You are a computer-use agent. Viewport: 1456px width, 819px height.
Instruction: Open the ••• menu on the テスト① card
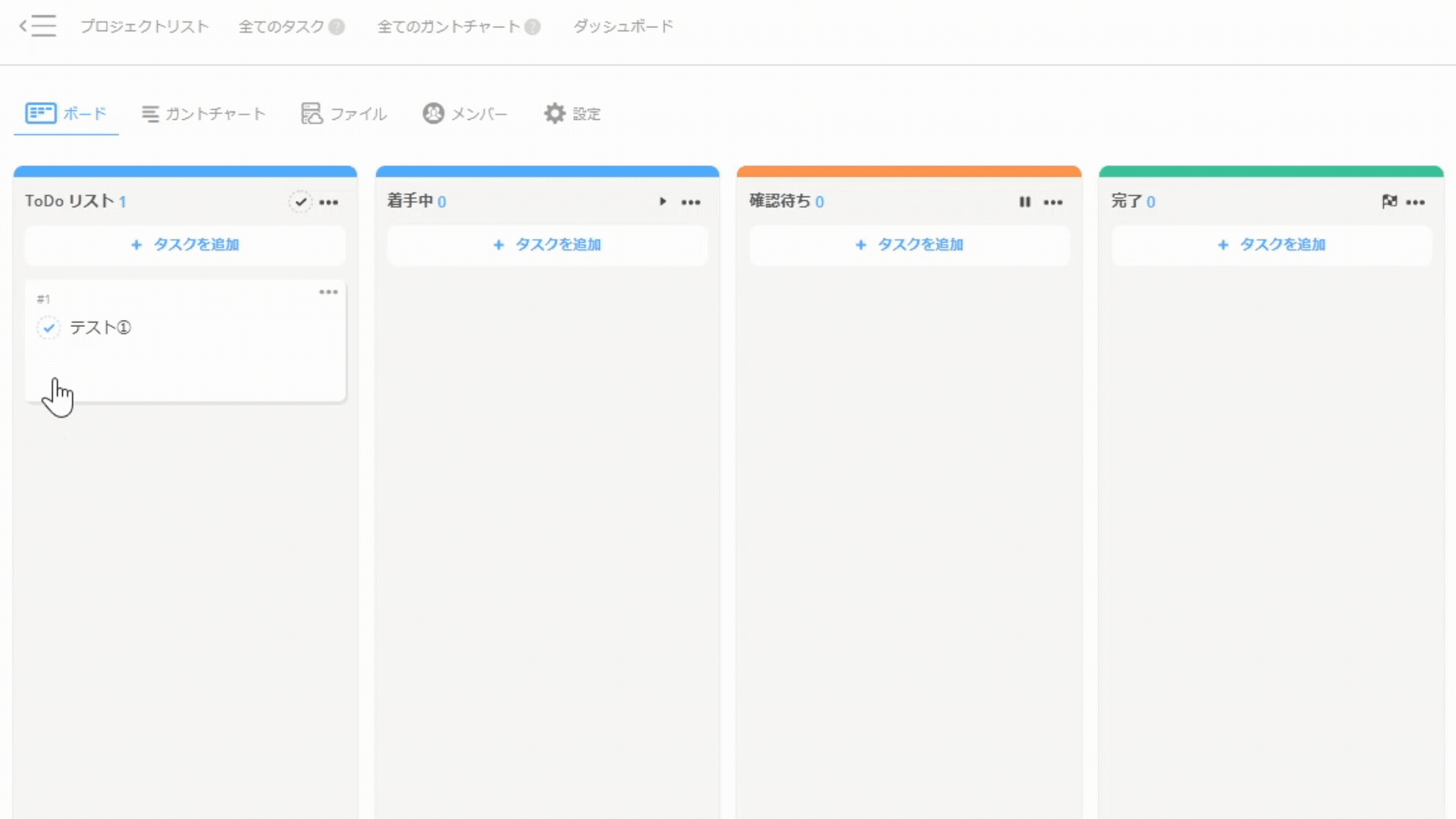[328, 292]
